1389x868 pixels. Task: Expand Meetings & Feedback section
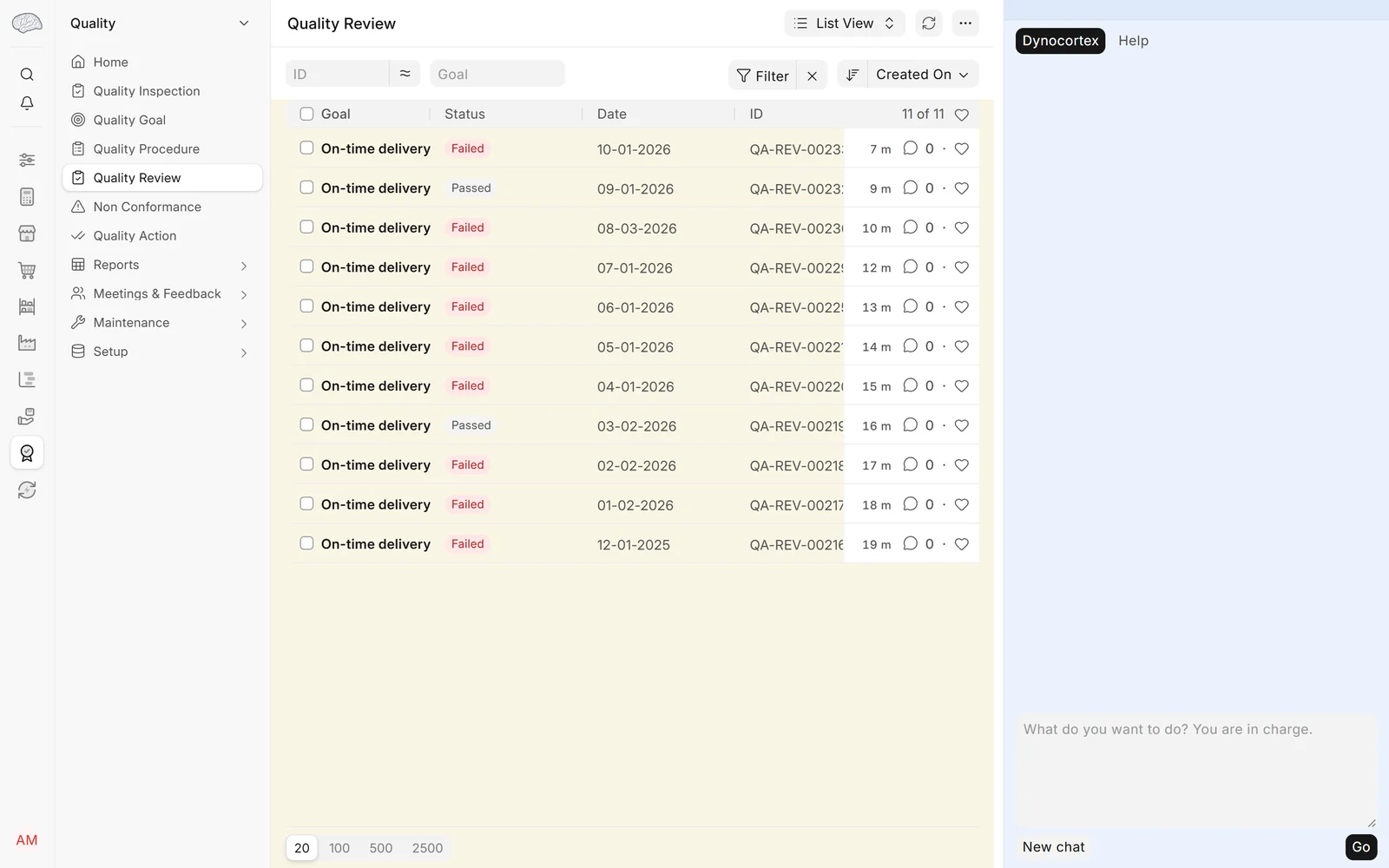click(x=162, y=293)
